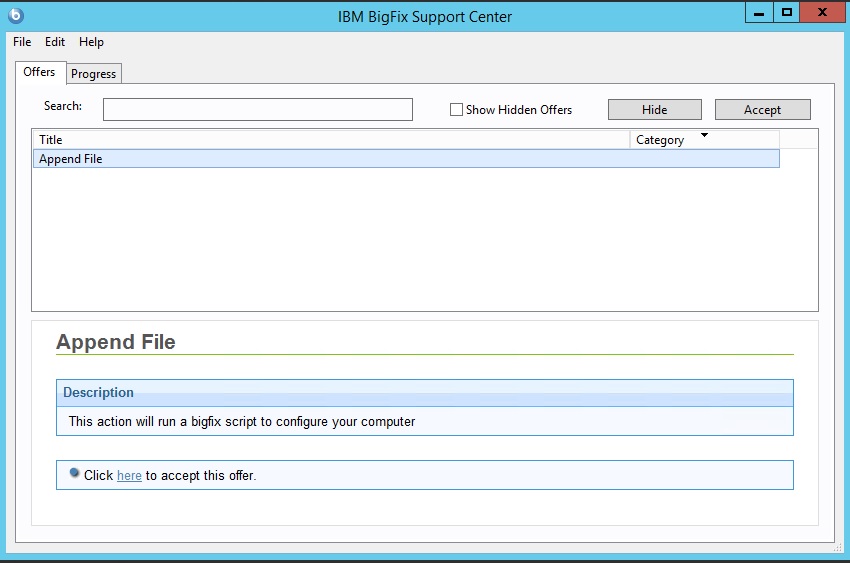Enable the Show Hidden Offers checkbox
The image size is (850, 563).
click(456, 109)
